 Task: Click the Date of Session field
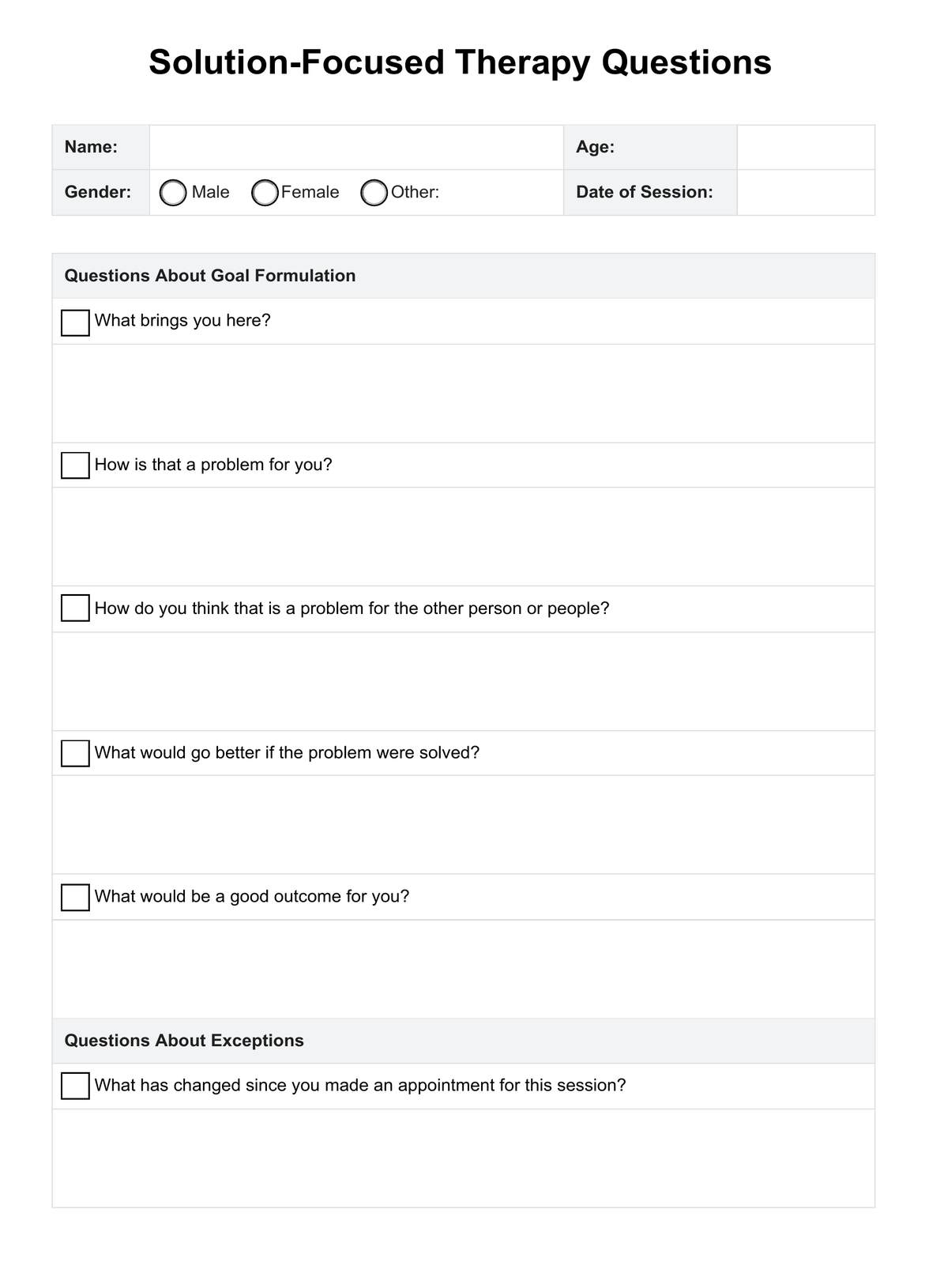point(805,192)
